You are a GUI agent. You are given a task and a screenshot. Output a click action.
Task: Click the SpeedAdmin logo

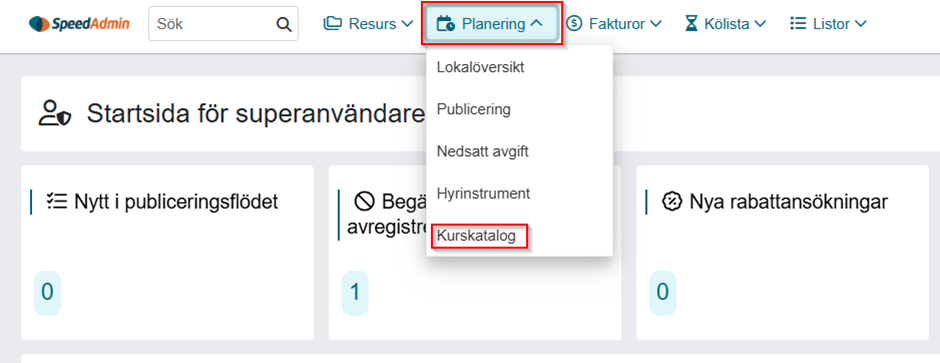click(79, 24)
